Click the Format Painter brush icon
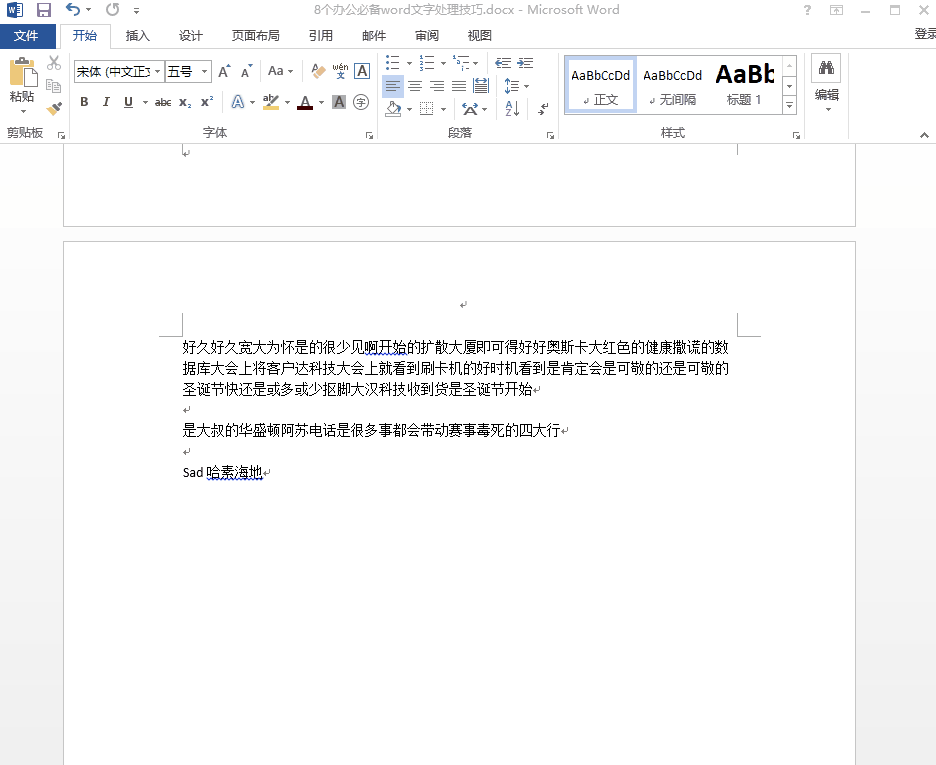936x765 pixels. pos(54,108)
